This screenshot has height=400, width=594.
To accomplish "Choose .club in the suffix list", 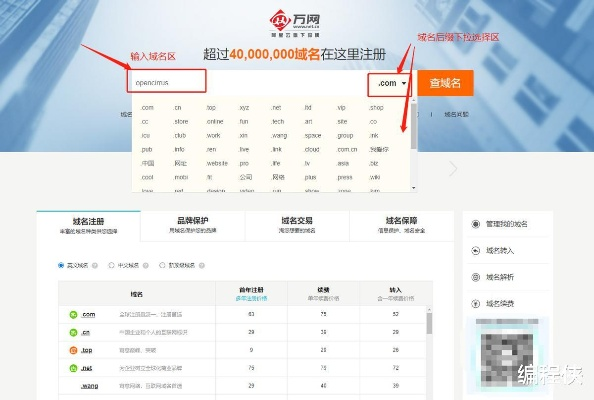I will coord(180,136).
